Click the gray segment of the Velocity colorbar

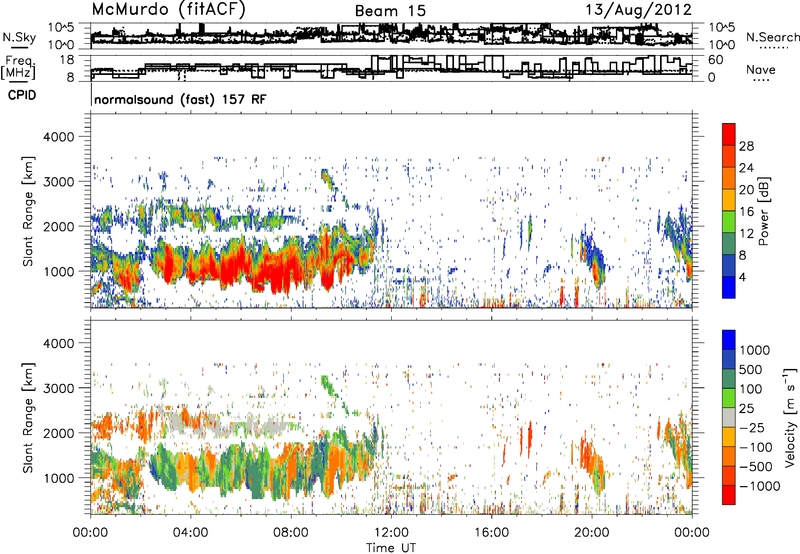(x=729, y=418)
